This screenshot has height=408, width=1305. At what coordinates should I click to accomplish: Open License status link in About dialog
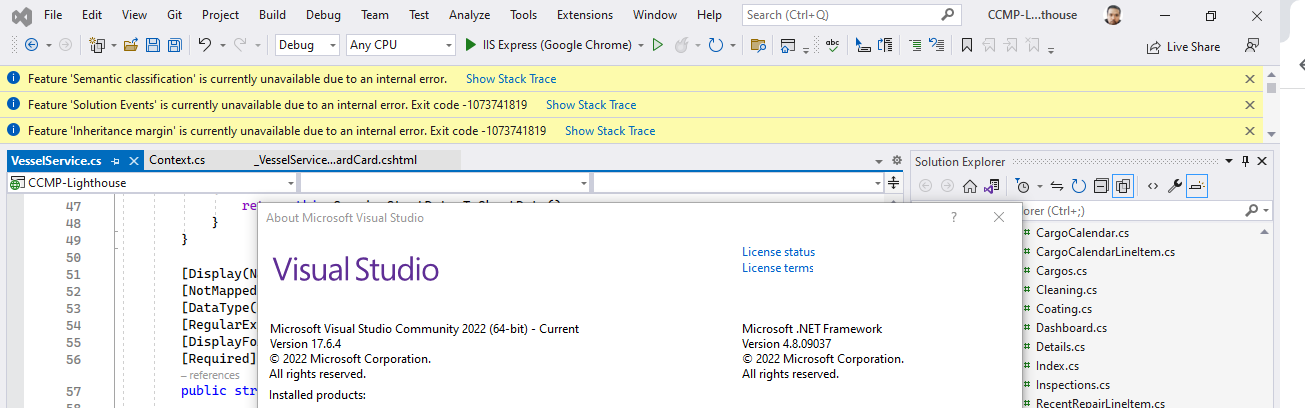(778, 252)
